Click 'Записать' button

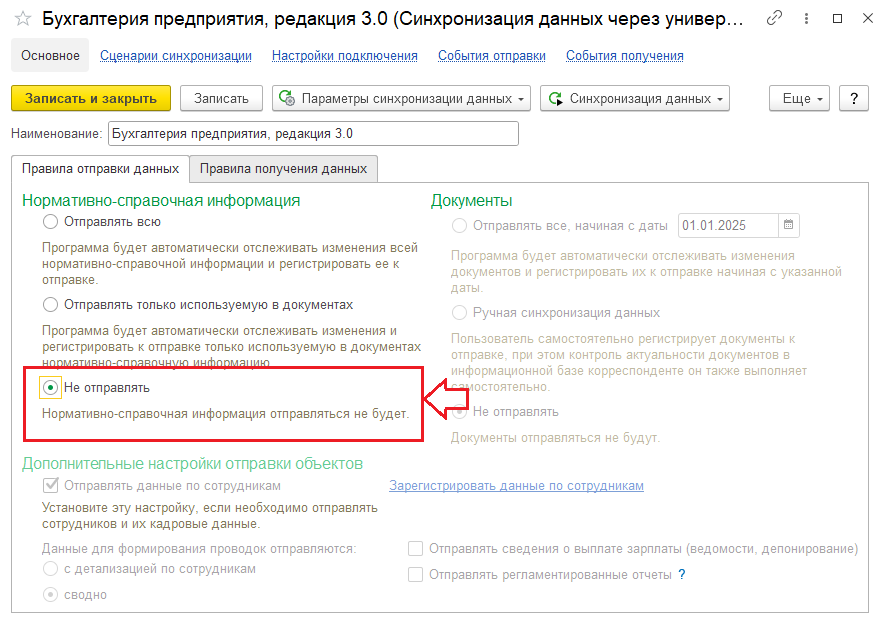point(221,99)
